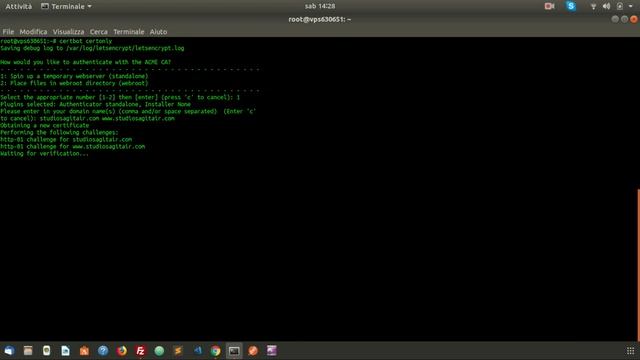Minimize the terminal window
The image size is (640, 360).
point(615,19)
